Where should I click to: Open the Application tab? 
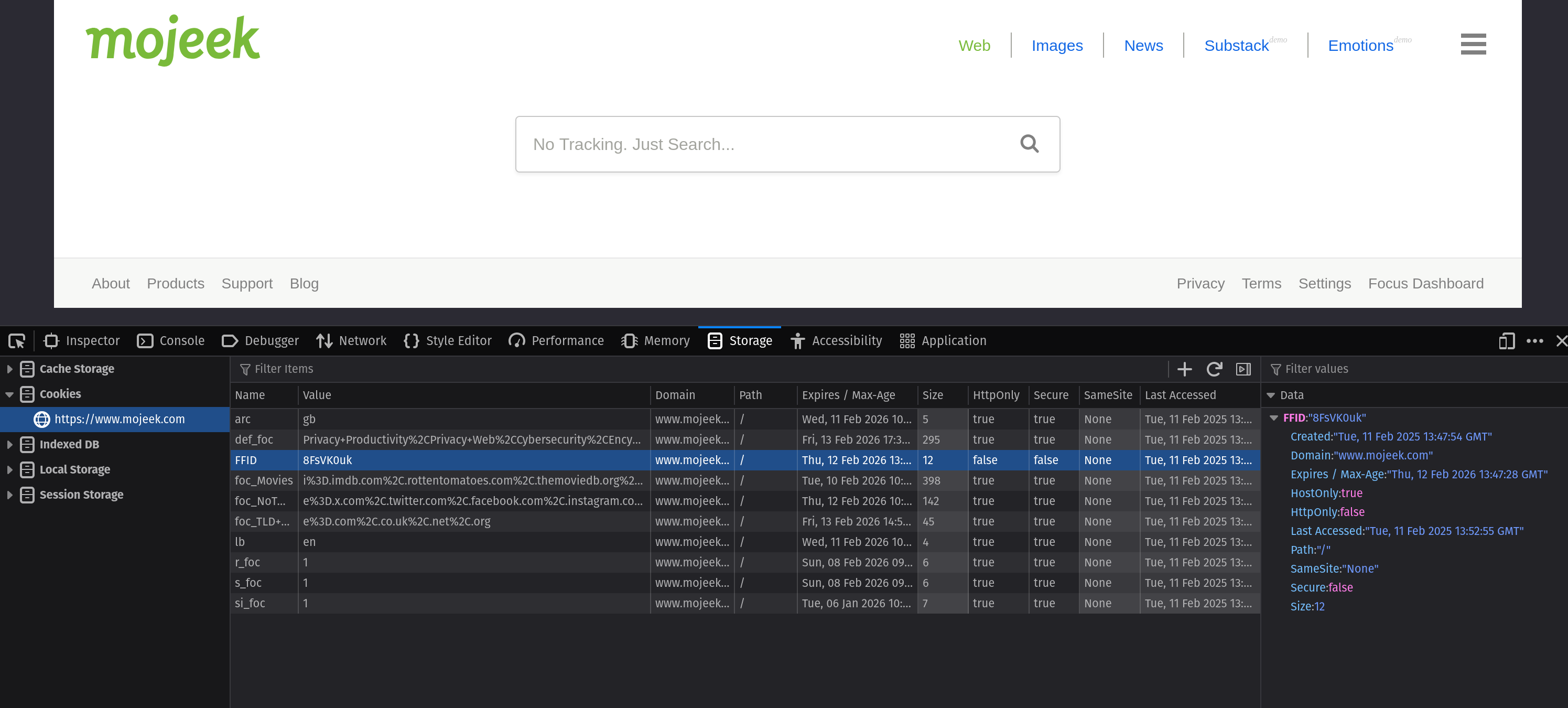[x=943, y=341]
